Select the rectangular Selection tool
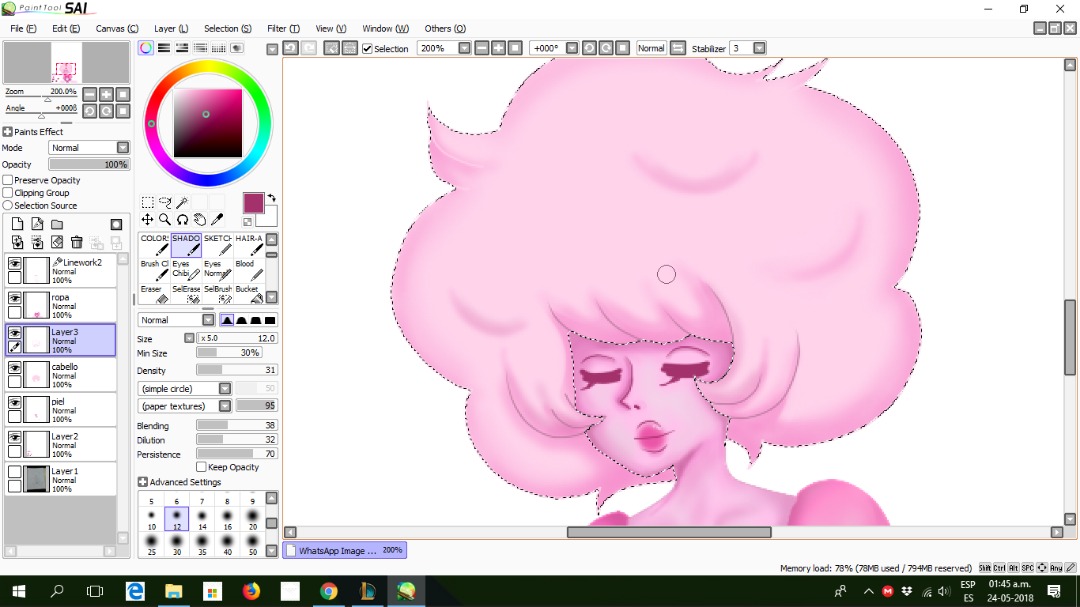The width and height of the screenshot is (1080, 607). pos(147,202)
